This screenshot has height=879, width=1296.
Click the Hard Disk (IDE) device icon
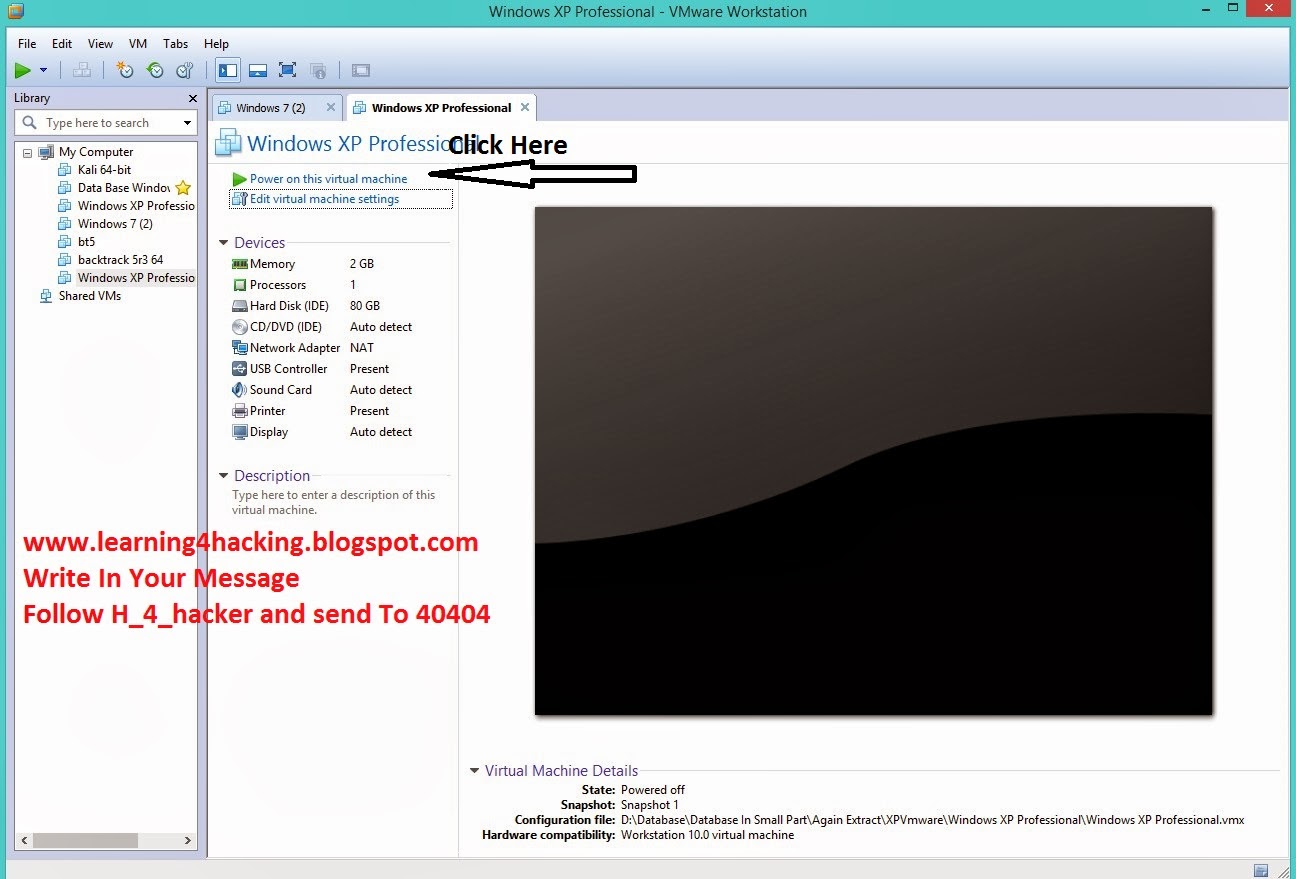[239, 306]
